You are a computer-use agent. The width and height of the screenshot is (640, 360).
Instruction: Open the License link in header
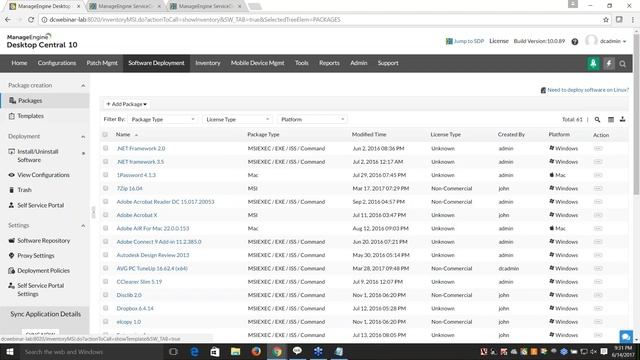tap(499, 41)
